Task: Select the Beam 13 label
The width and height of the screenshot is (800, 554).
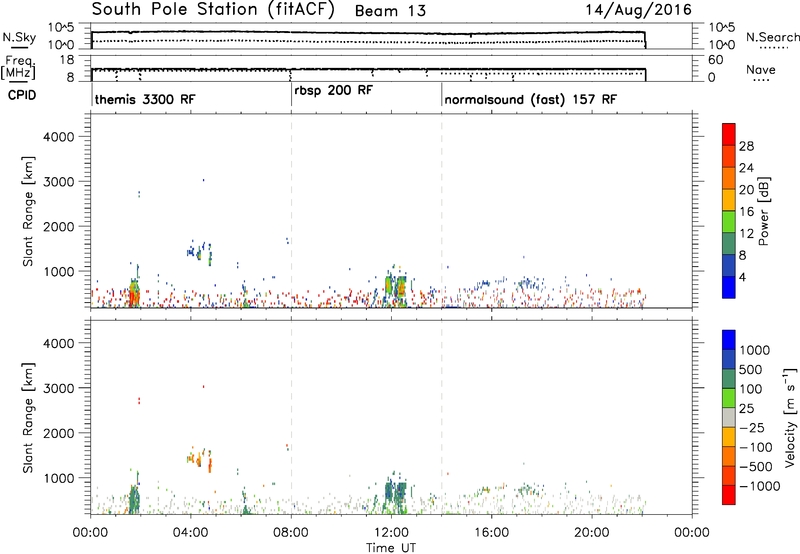Action: click(390, 11)
